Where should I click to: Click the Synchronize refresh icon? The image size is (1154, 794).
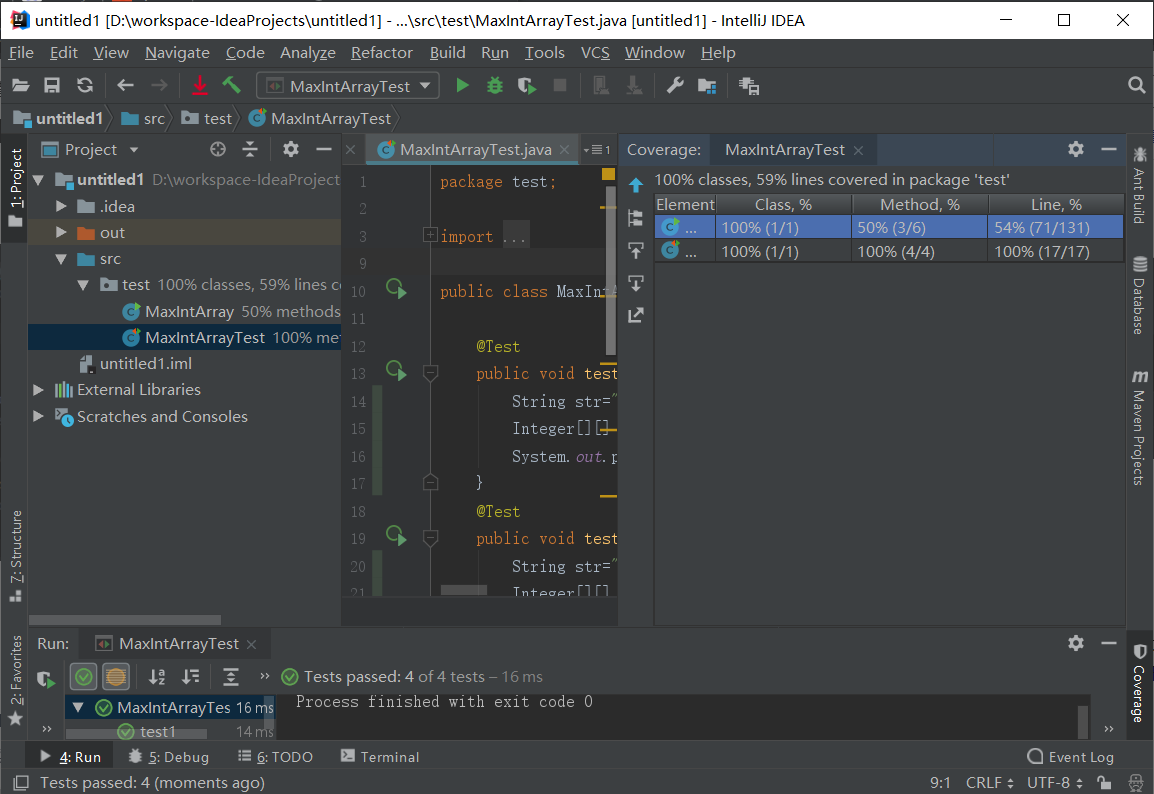point(85,86)
